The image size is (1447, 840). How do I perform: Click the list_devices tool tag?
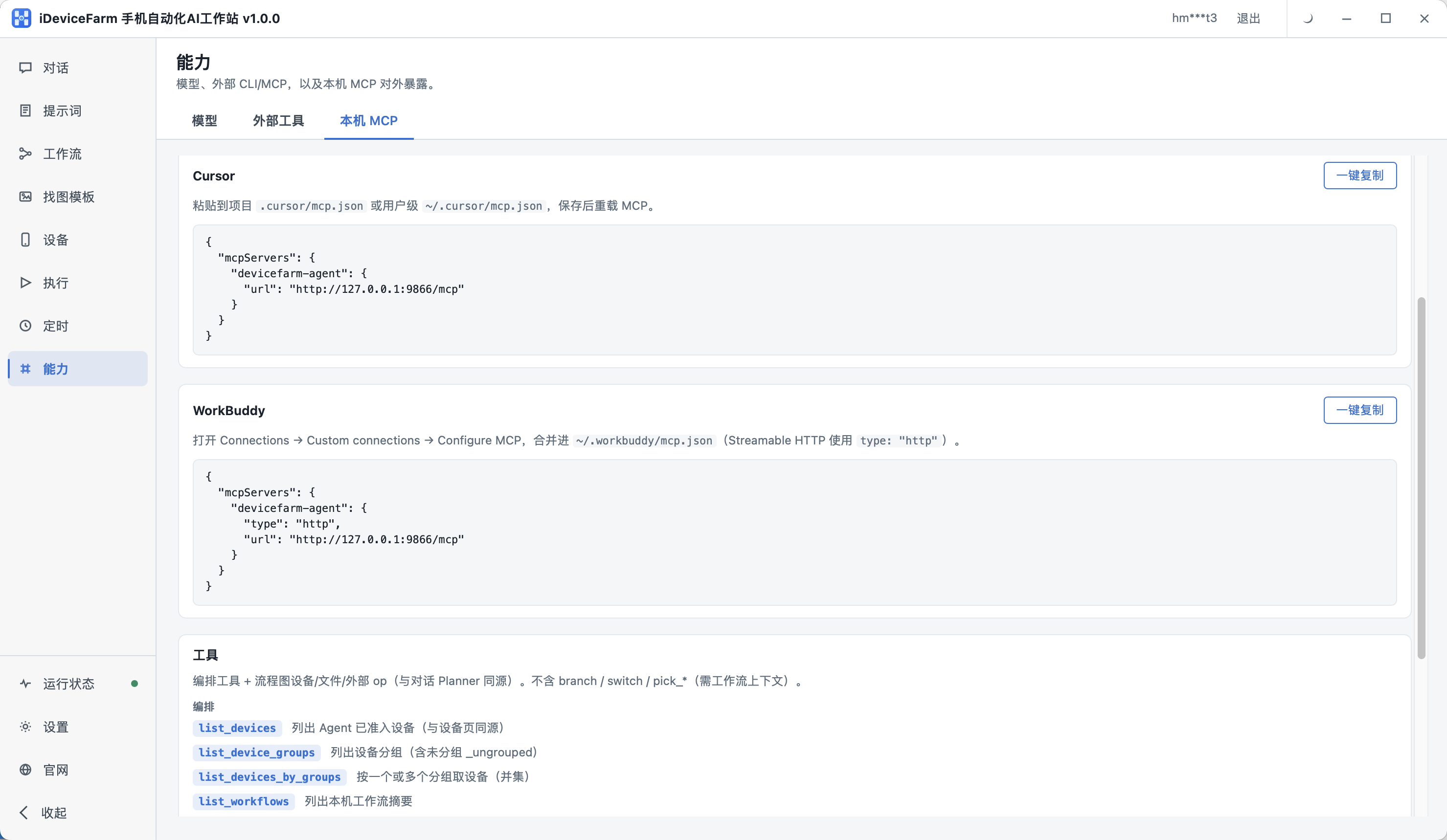tap(237, 728)
